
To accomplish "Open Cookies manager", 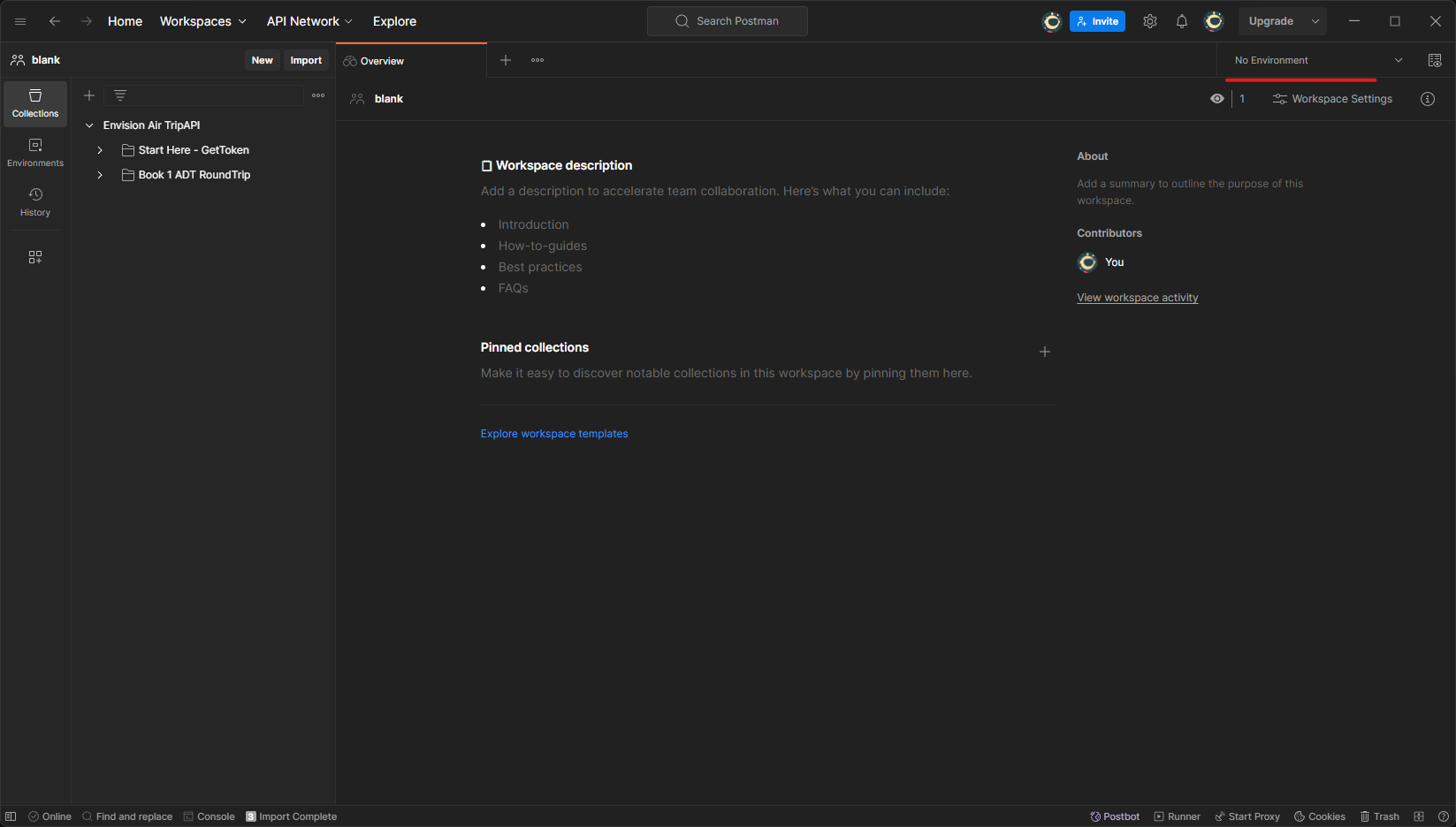I will (x=1320, y=816).
